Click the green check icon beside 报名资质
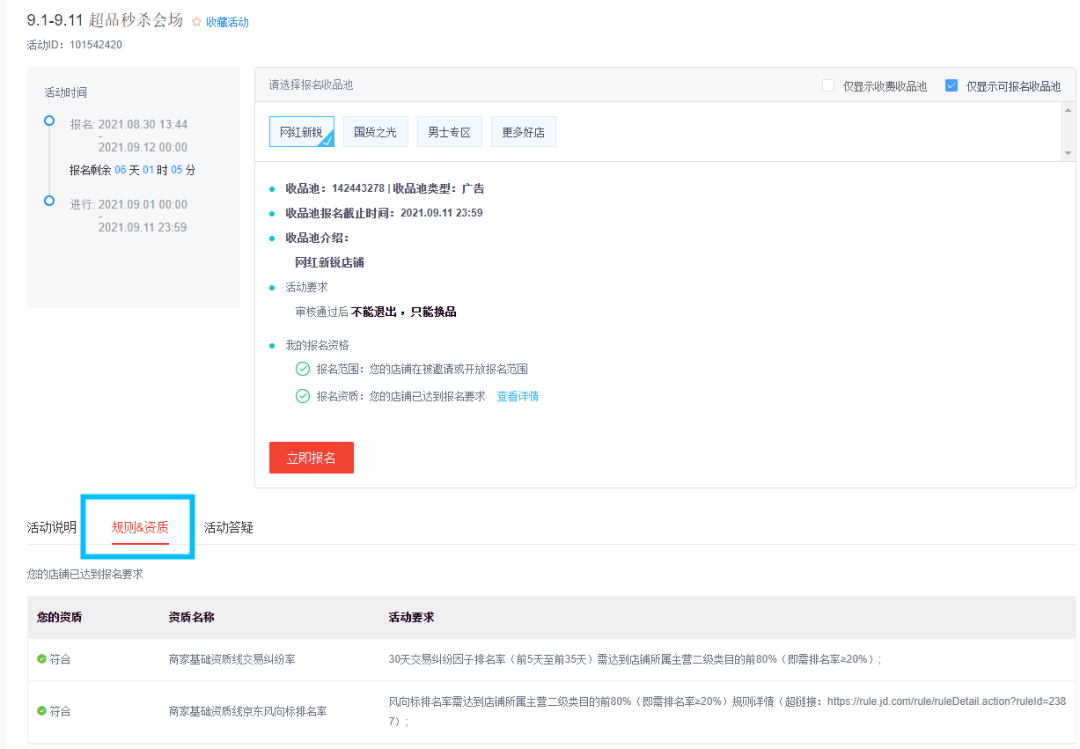Image resolution: width=1080 pixels, height=749 pixels. coord(302,396)
